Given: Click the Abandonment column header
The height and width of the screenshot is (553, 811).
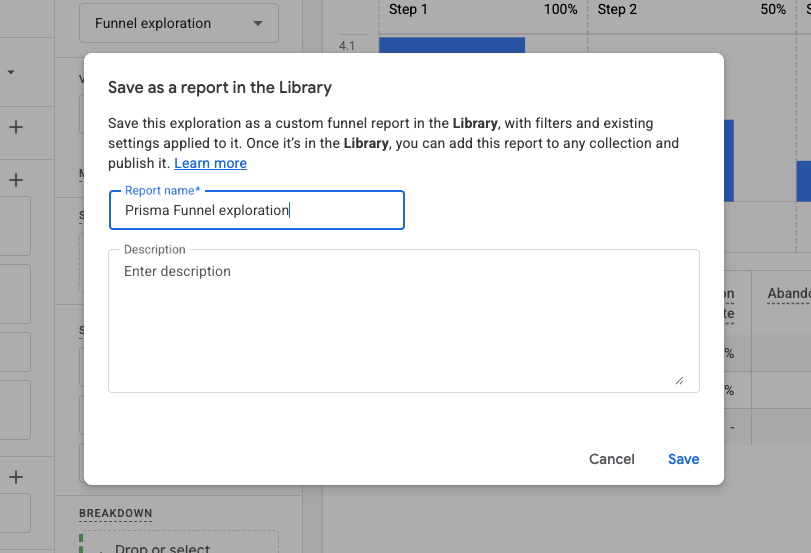Looking at the screenshot, I should click(x=788, y=293).
